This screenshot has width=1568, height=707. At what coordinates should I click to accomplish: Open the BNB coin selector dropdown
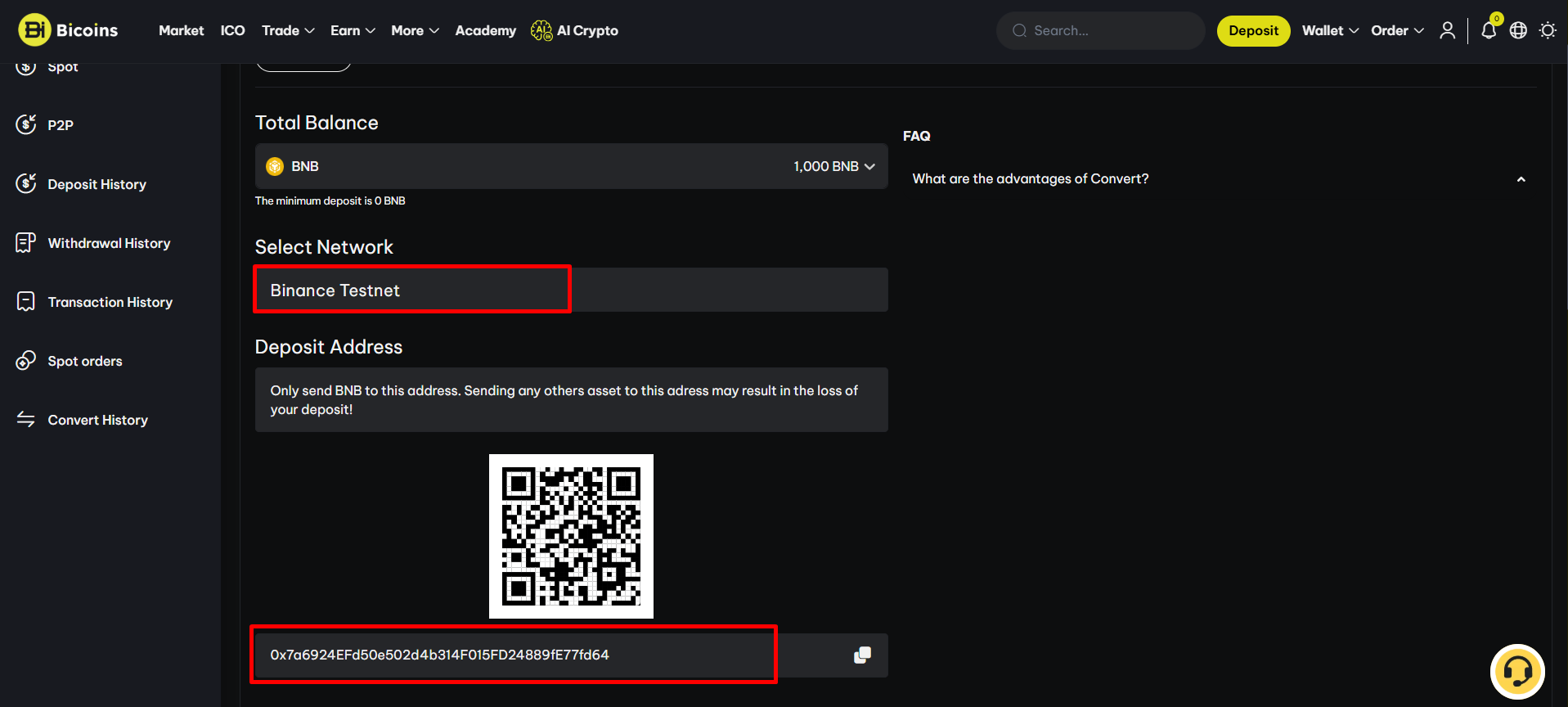point(571,166)
